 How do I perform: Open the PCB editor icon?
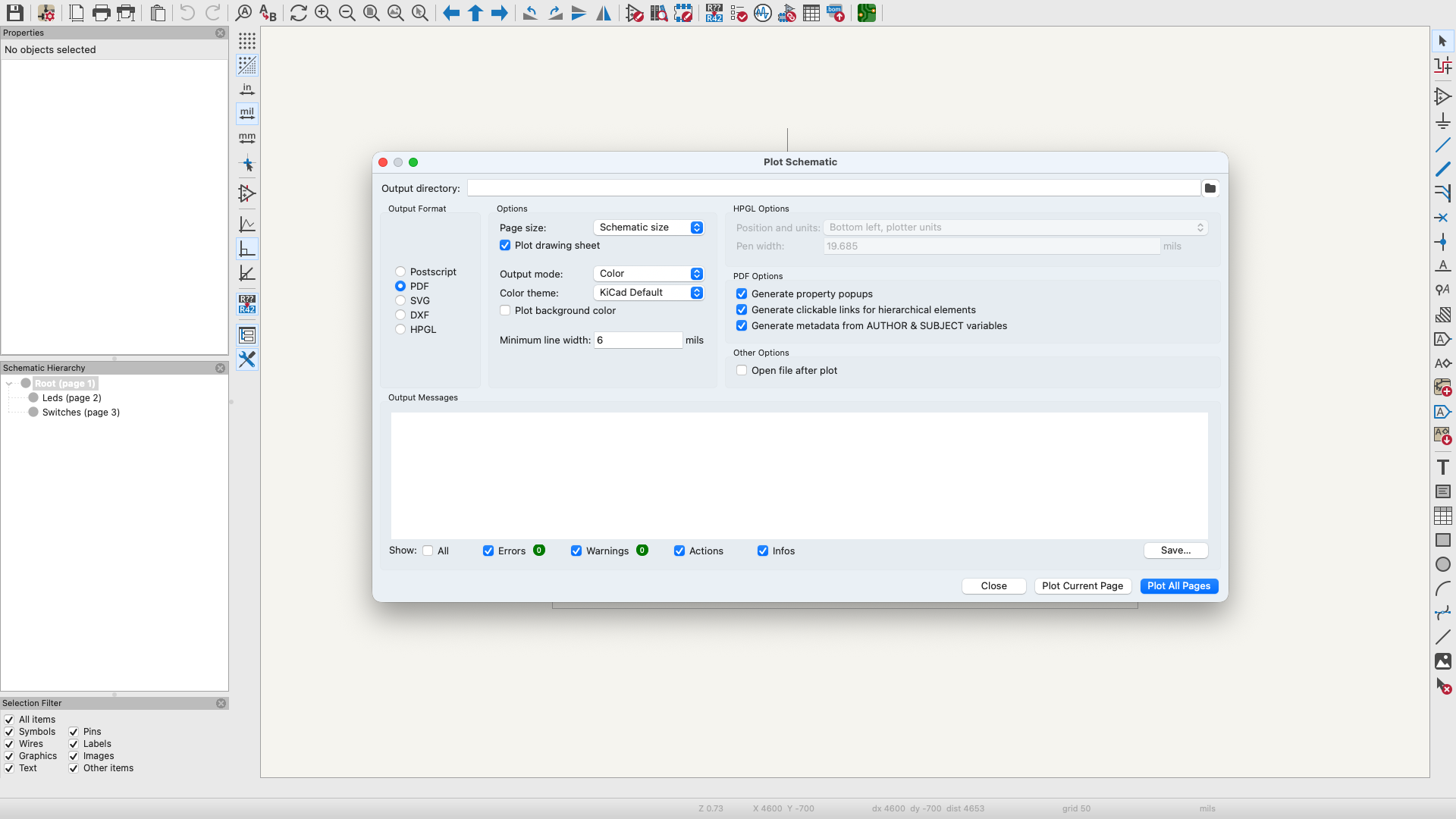[x=867, y=13]
